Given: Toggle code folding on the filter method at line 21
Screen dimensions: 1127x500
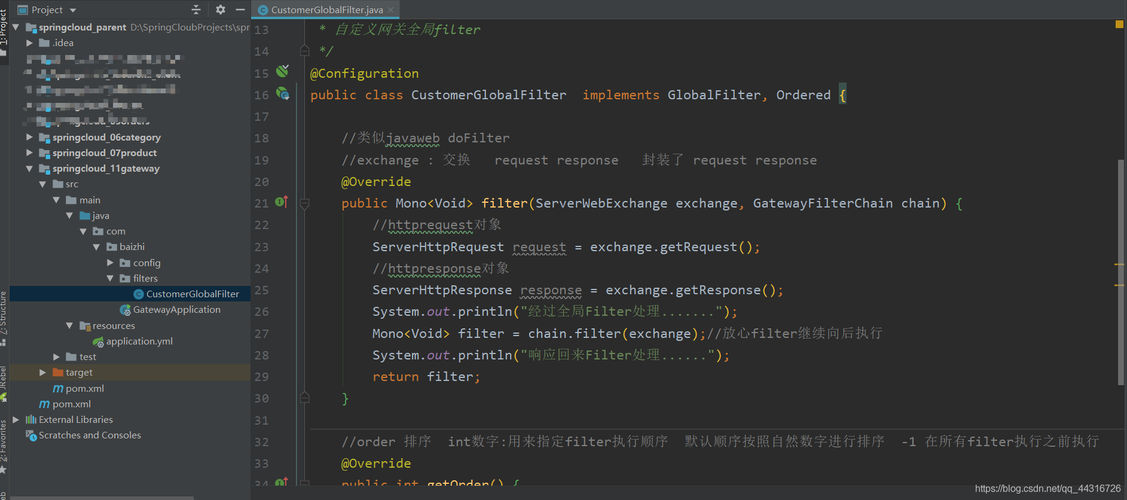Looking at the screenshot, I should [304, 203].
